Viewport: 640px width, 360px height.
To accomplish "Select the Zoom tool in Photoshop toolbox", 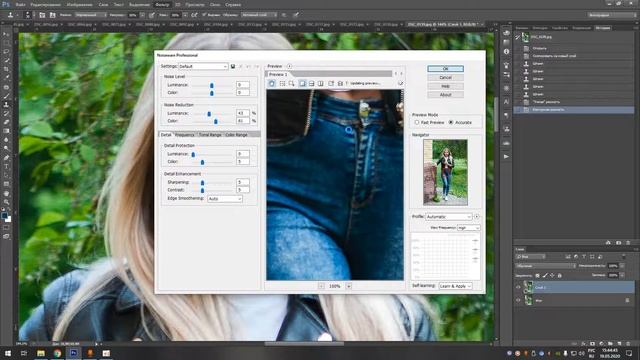I will coord(6,202).
